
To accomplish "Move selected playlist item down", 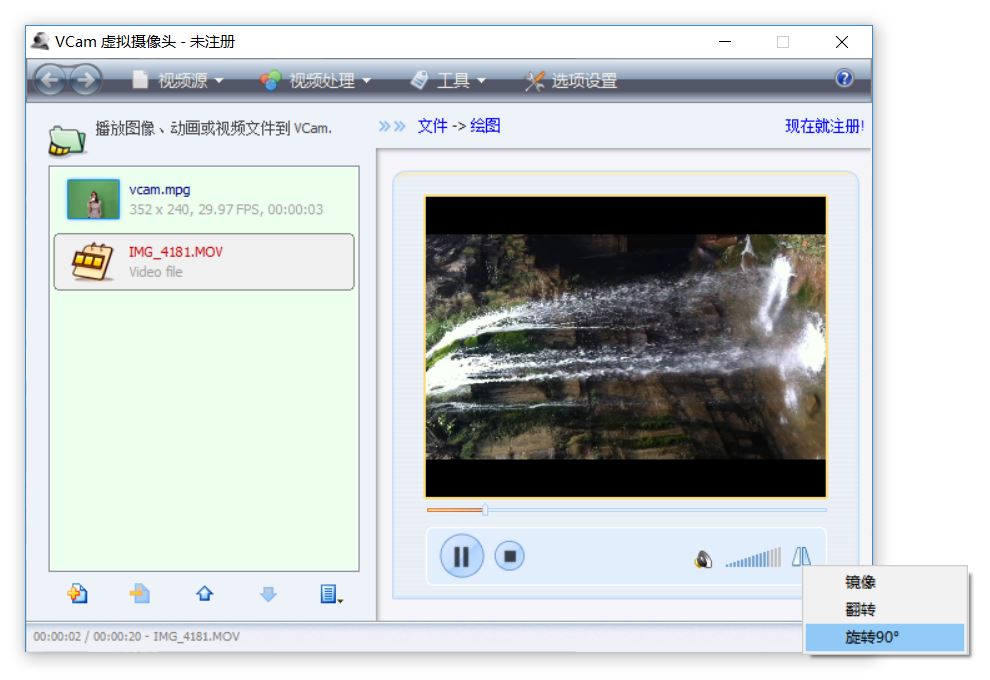I will (268, 594).
